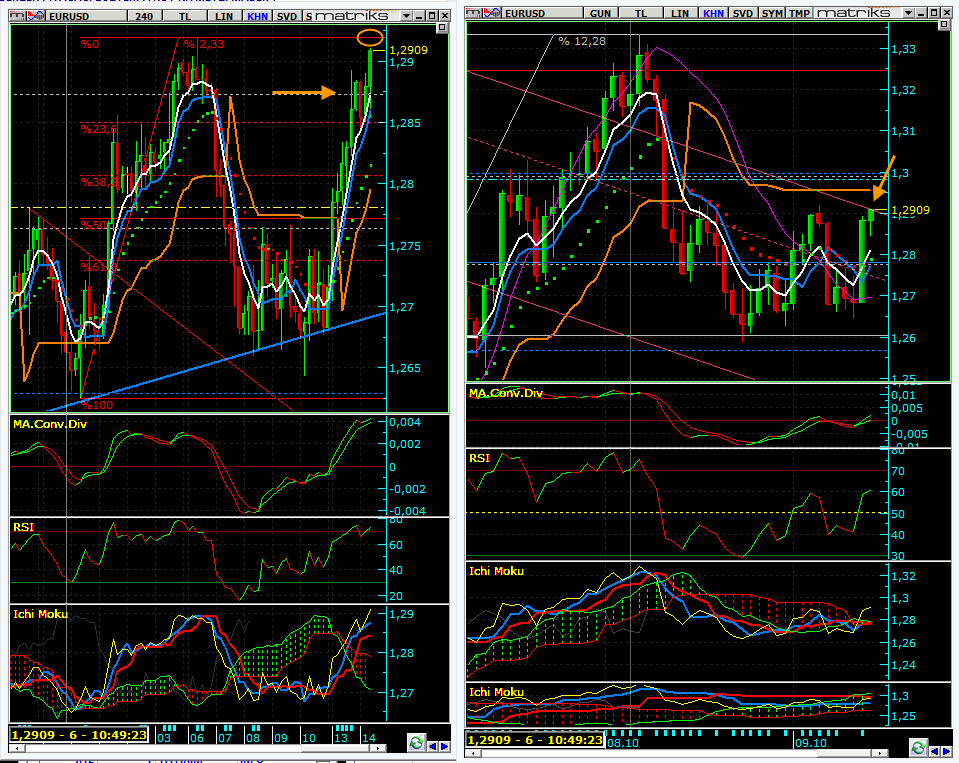Click the TL currency button on left chart
Viewport: 959px width, 763px height.
click(x=186, y=15)
